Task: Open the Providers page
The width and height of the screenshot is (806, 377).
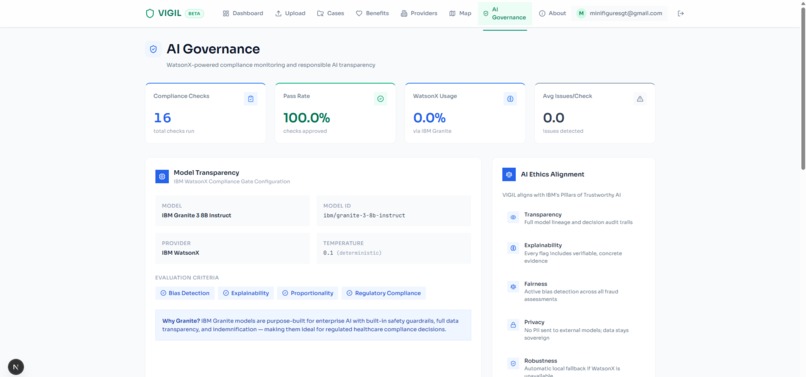Action: click(419, 13)
